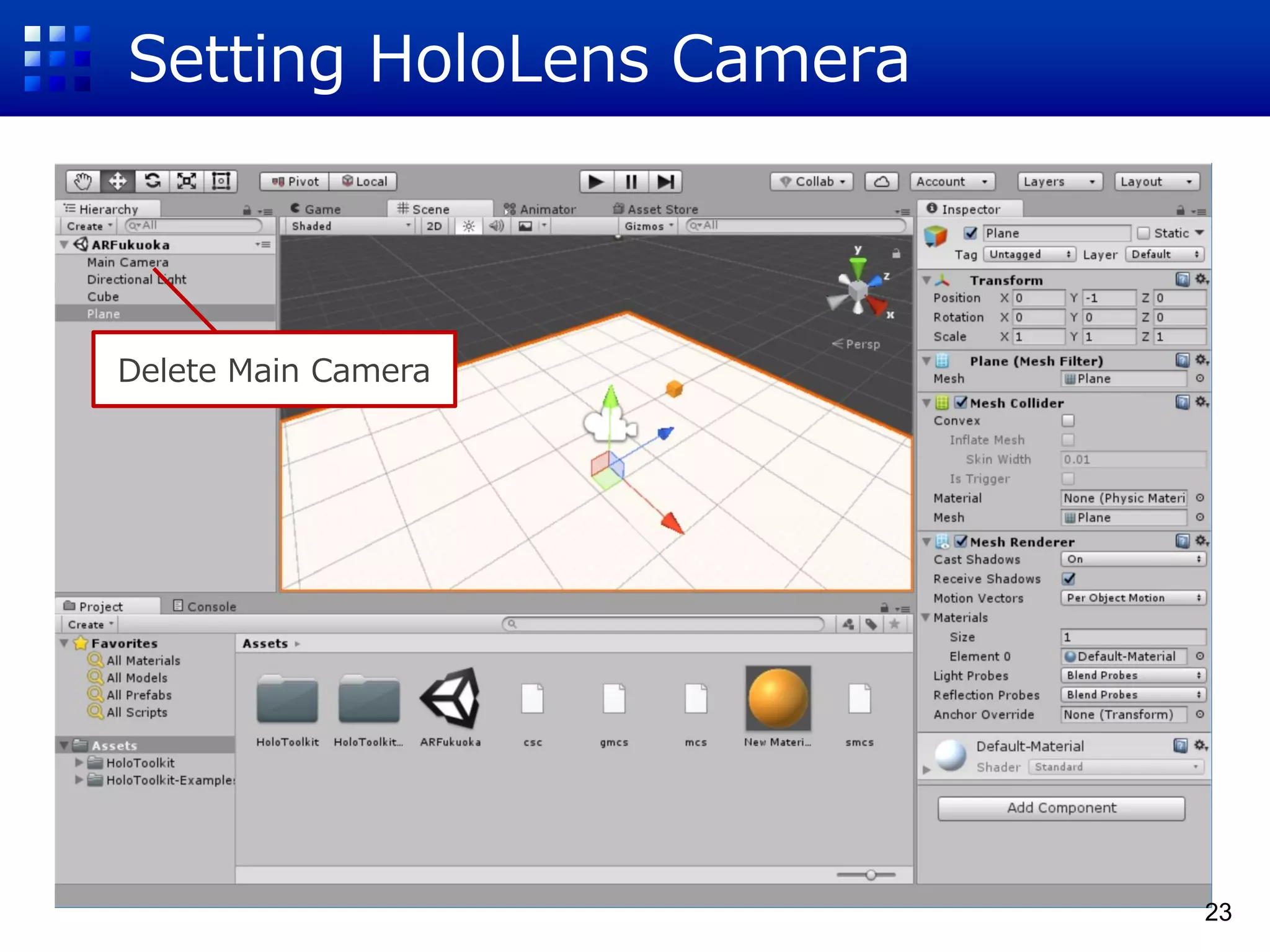Select the ARFukuoka scene asset icon
The height and width of the screenshot is (952, 1270).
point(451,698)
